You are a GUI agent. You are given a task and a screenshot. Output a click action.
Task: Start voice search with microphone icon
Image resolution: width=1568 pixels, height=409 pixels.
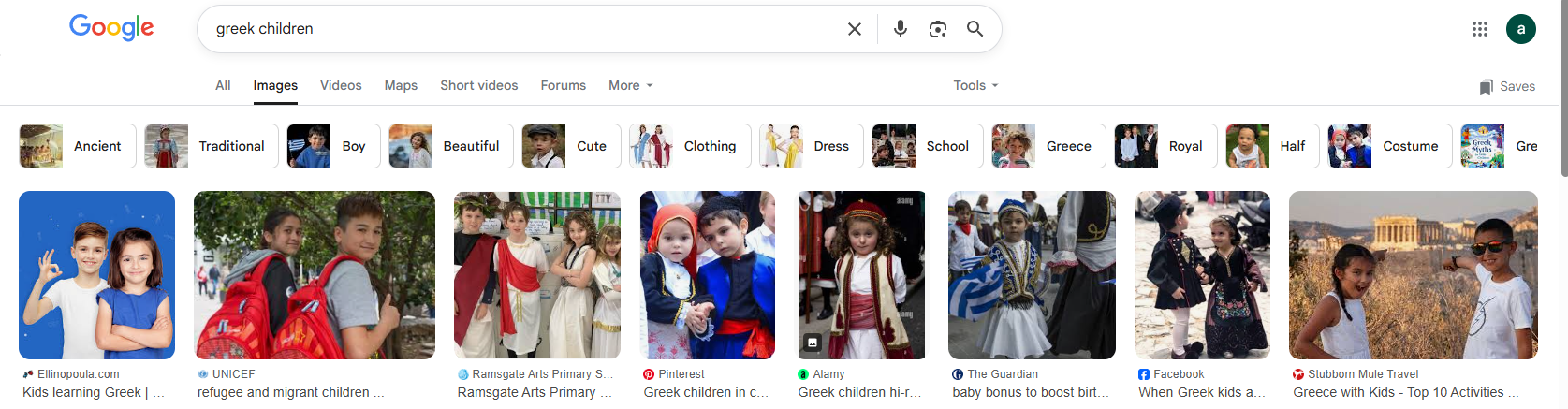900,29
